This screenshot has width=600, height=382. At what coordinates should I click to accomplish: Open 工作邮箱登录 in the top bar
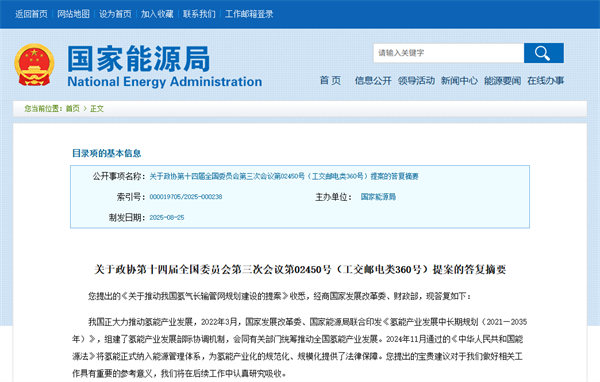coord(249,14)
